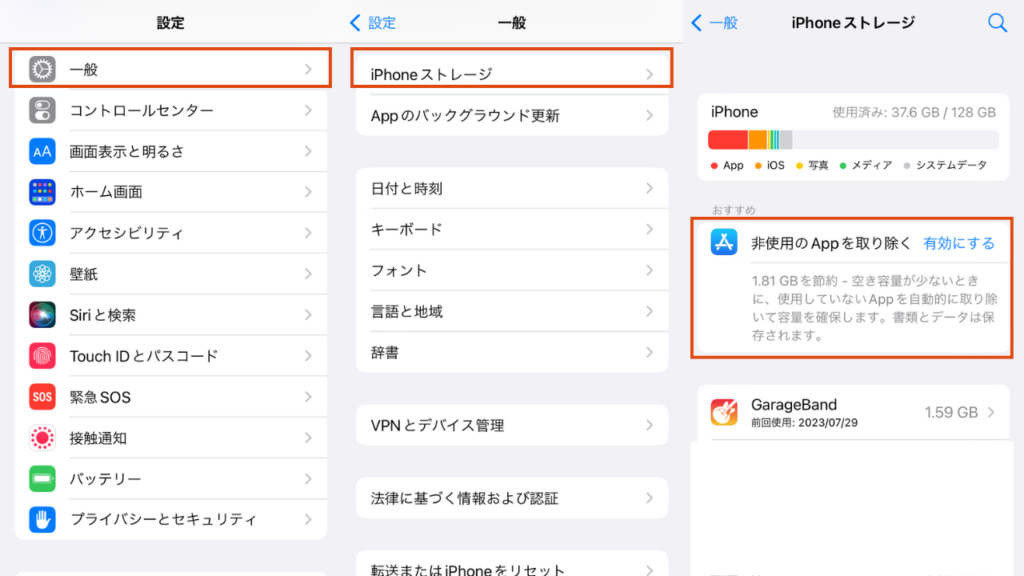Screen dimensions: 1024x576
Task: Tap the コントロールセンター toggle icon
Action: [x=42, y=110]
